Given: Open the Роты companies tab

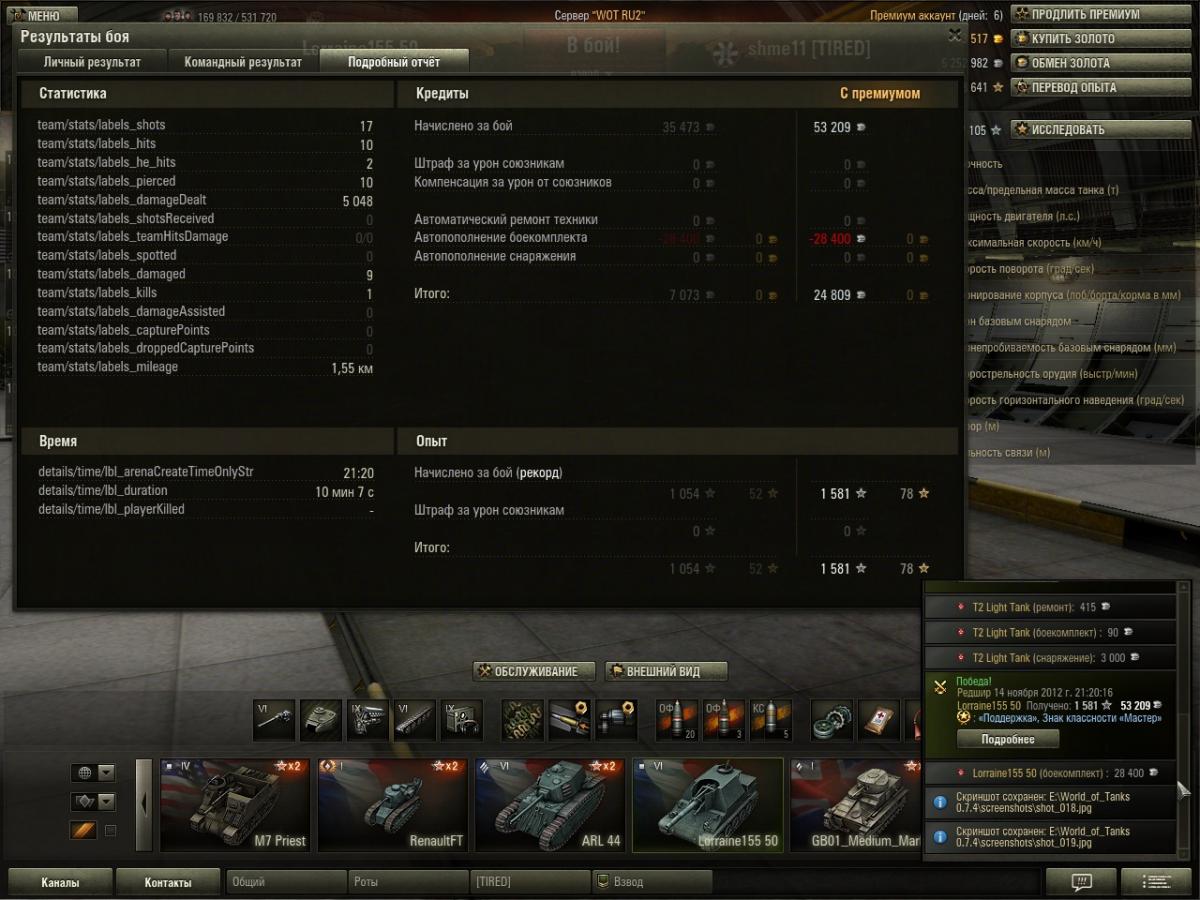Looking at the screenshot, I should click(407, 882).
